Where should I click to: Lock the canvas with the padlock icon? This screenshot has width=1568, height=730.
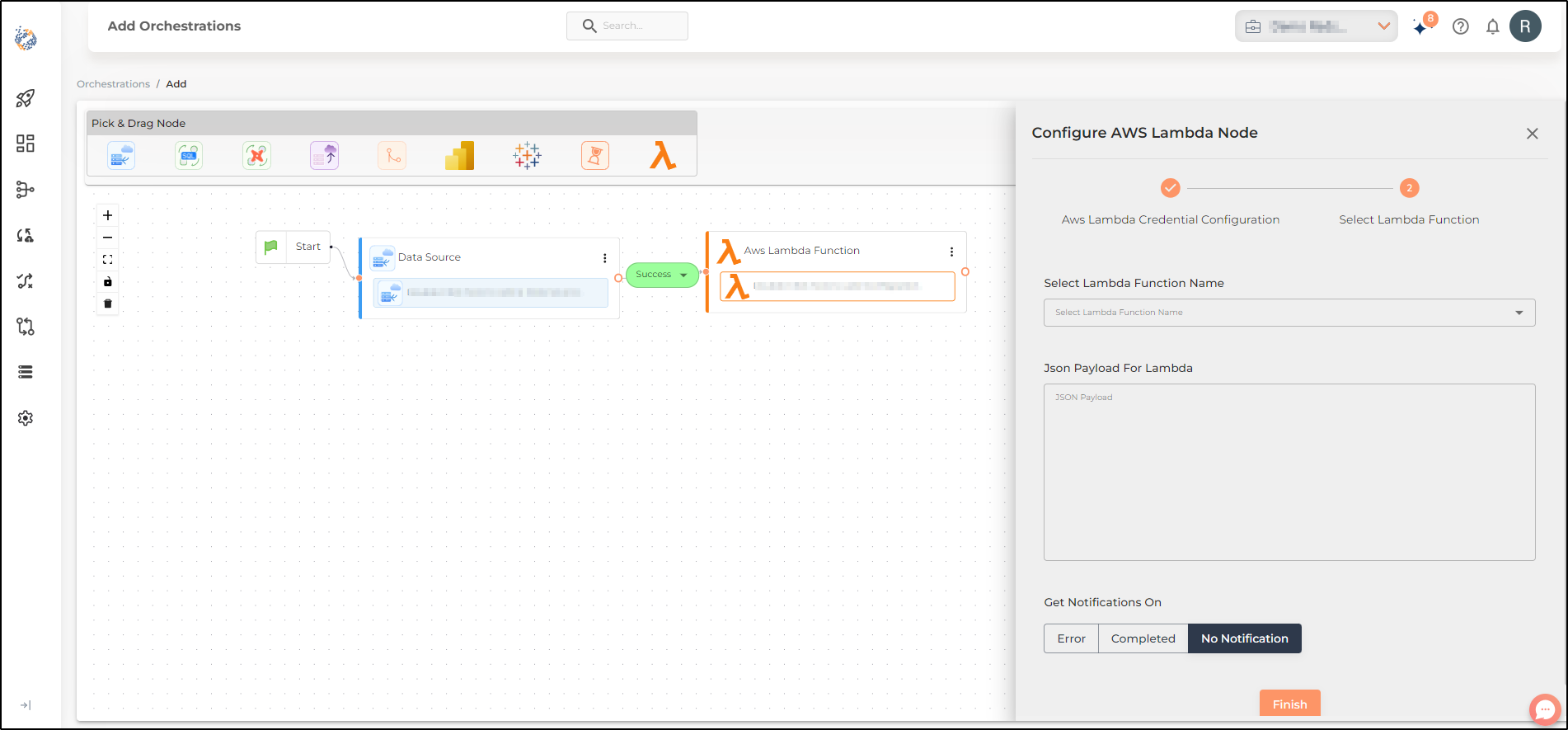[x=108, y=281]
